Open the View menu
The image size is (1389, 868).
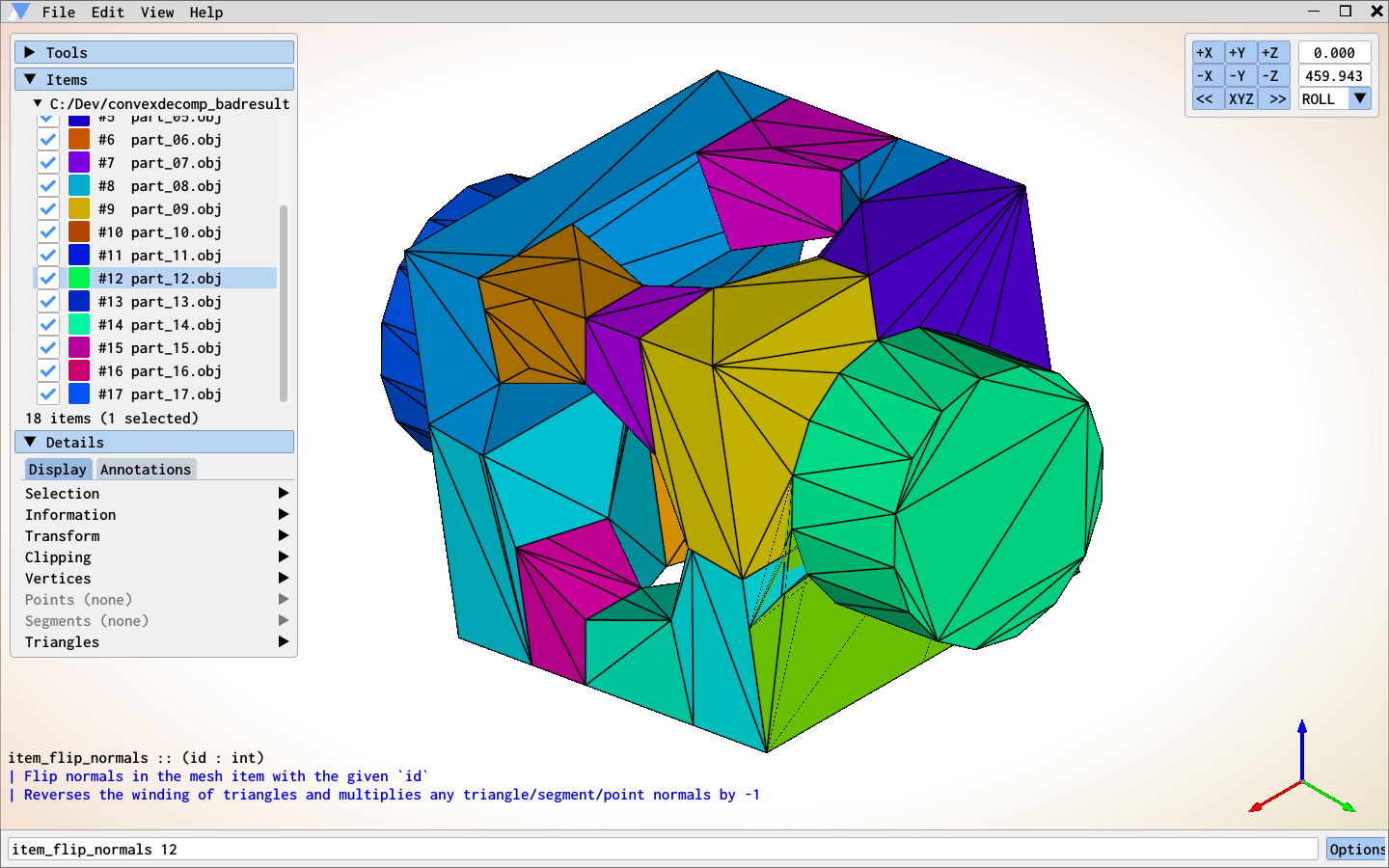157,13
